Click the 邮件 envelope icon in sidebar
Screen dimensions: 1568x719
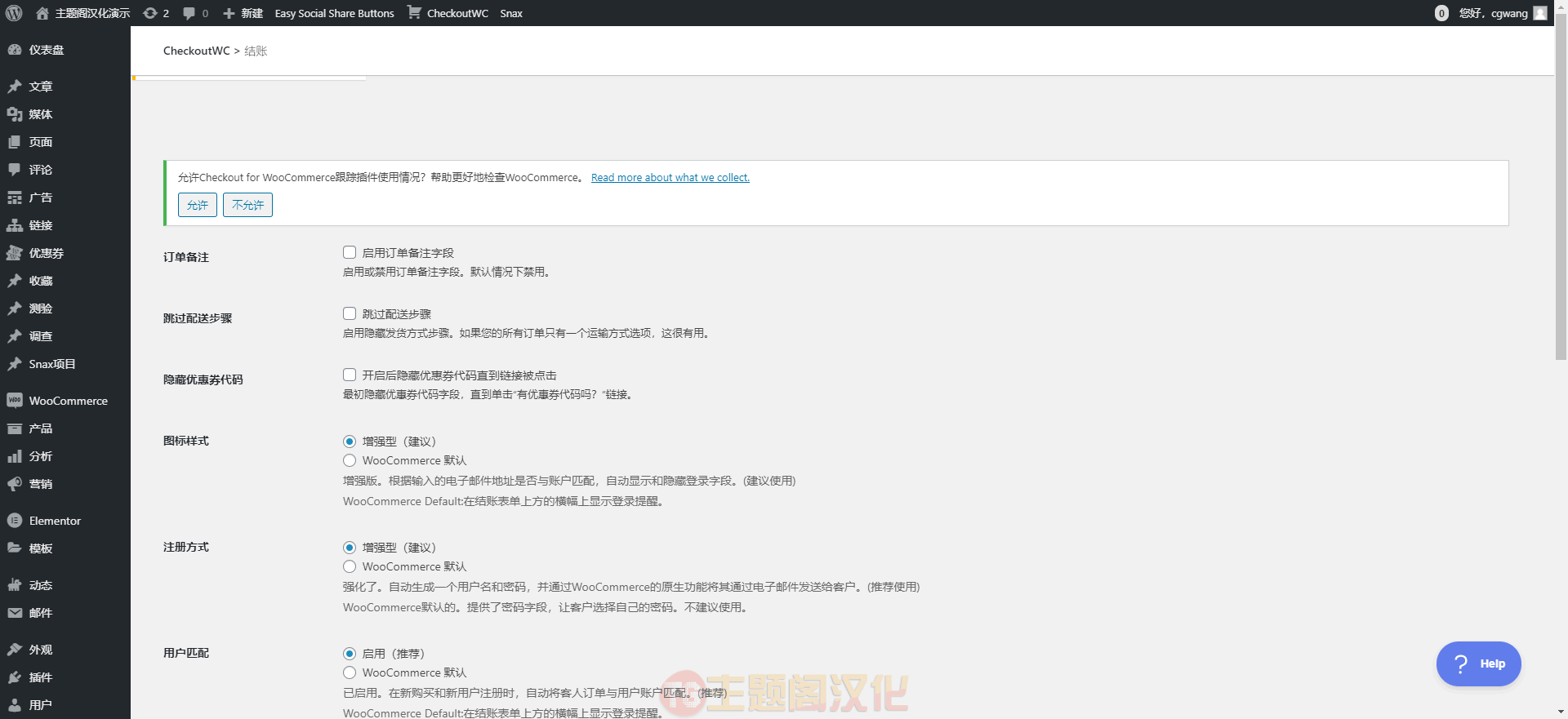coord(15,613)
